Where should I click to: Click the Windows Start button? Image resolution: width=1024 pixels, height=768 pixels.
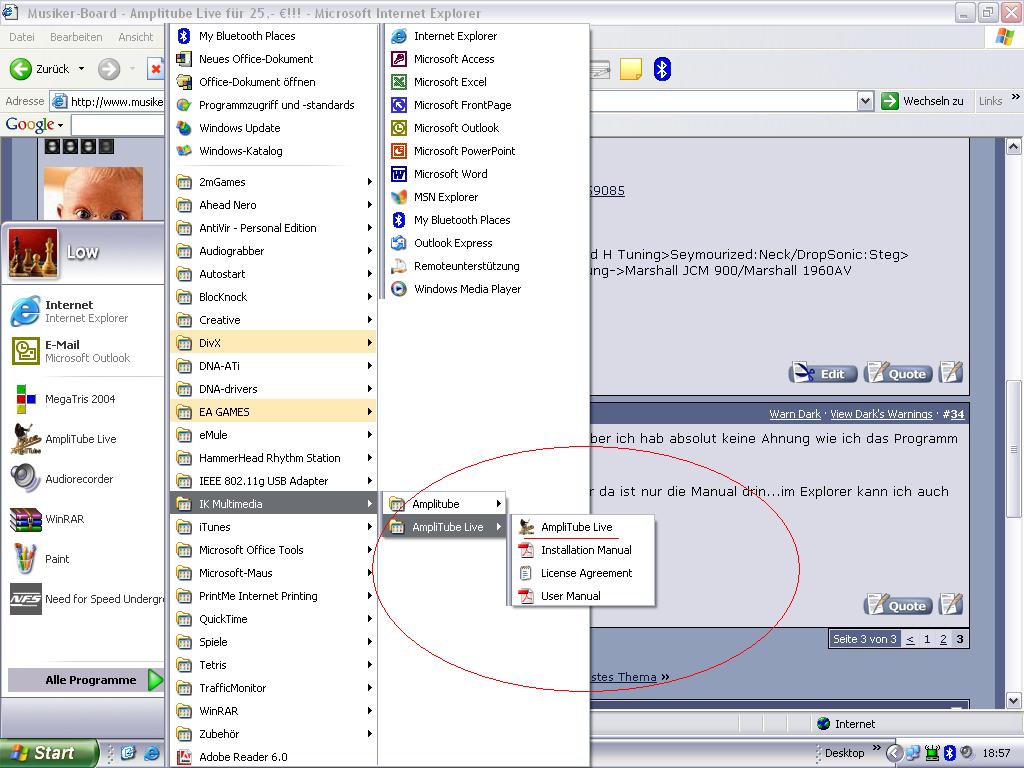(48, 753)
